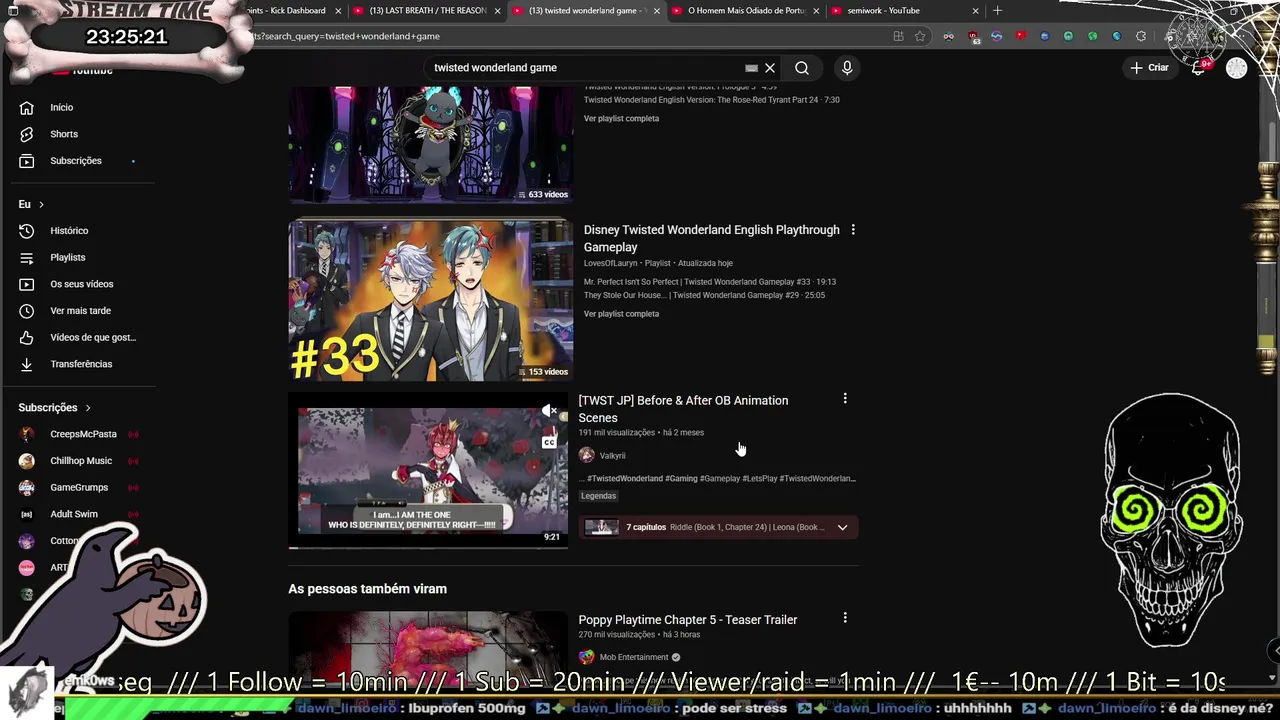Image resolution: width=1280 pixels, height=720 pixels.
Task: Open the 633 vídeos playlist thumbnail
Action: [431, 144]
